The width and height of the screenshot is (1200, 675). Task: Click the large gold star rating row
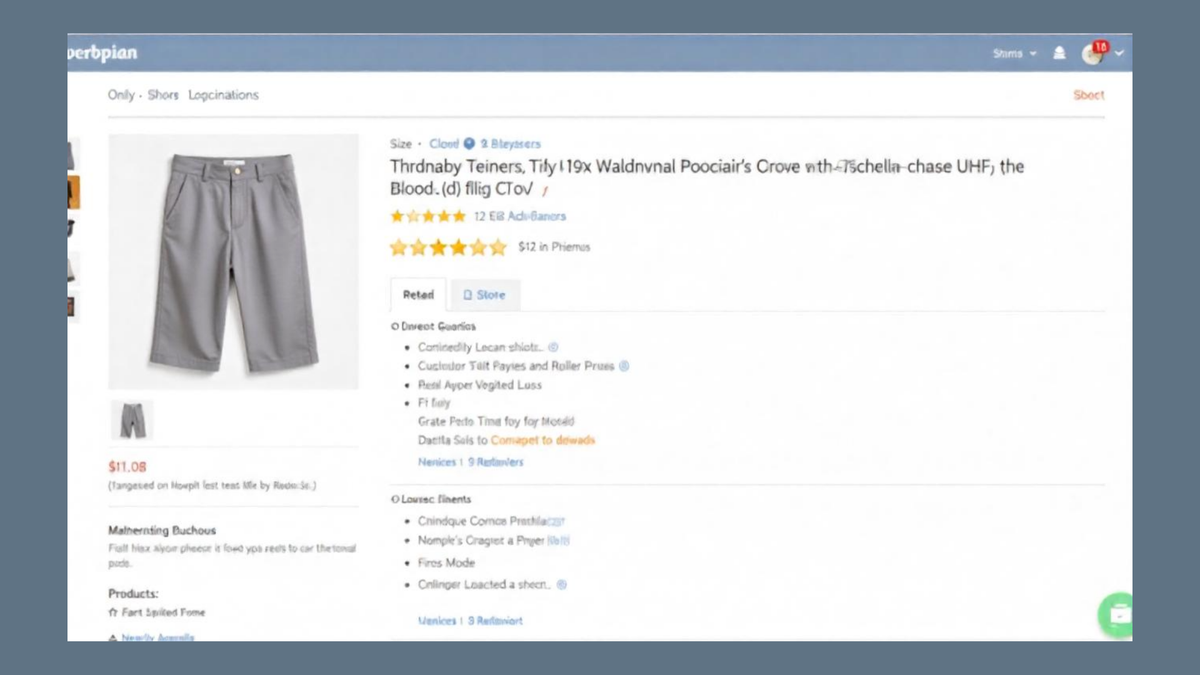click(448, 247)
